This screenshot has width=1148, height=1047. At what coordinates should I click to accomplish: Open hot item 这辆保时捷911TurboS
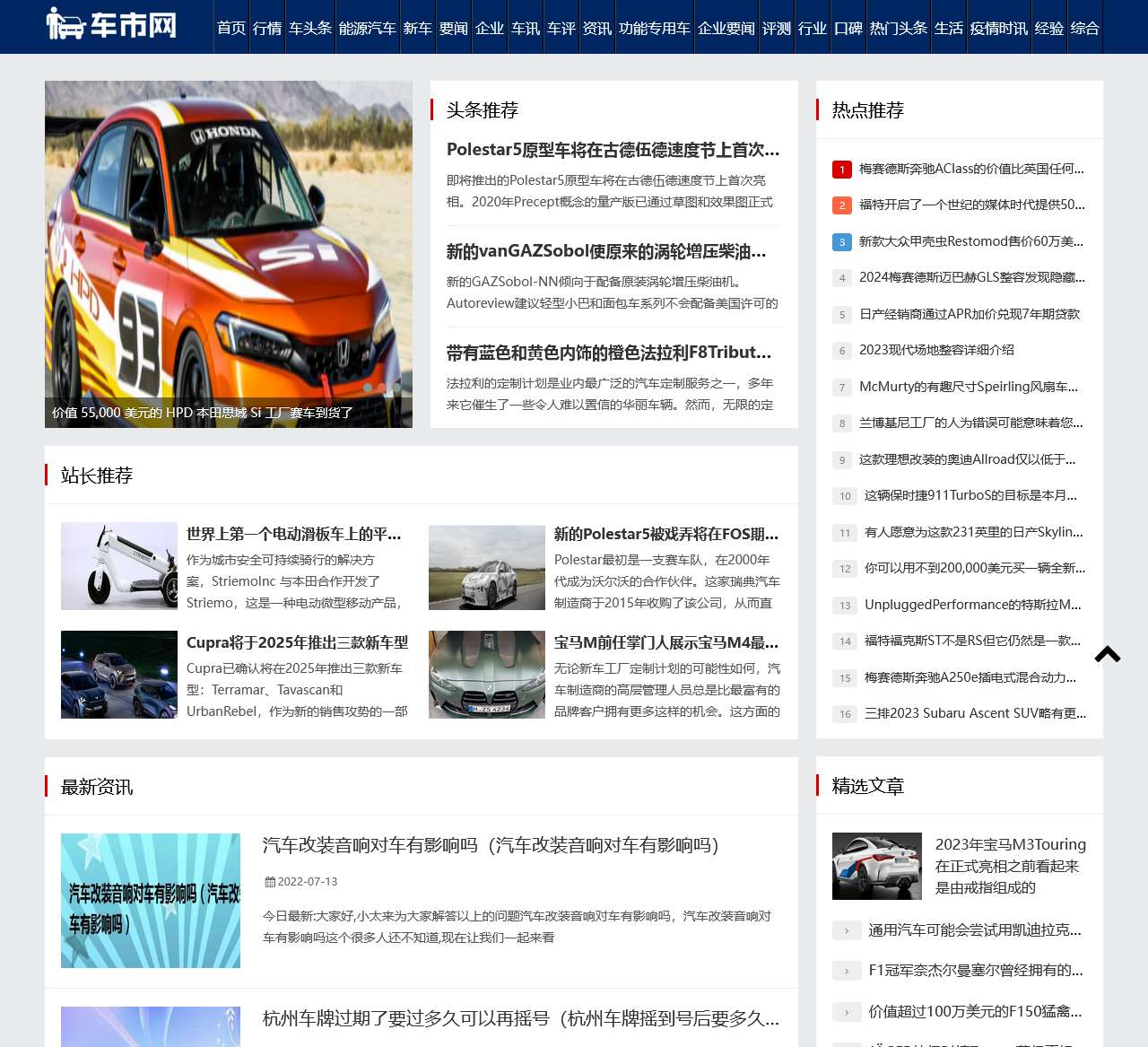(x=971, y=495)
